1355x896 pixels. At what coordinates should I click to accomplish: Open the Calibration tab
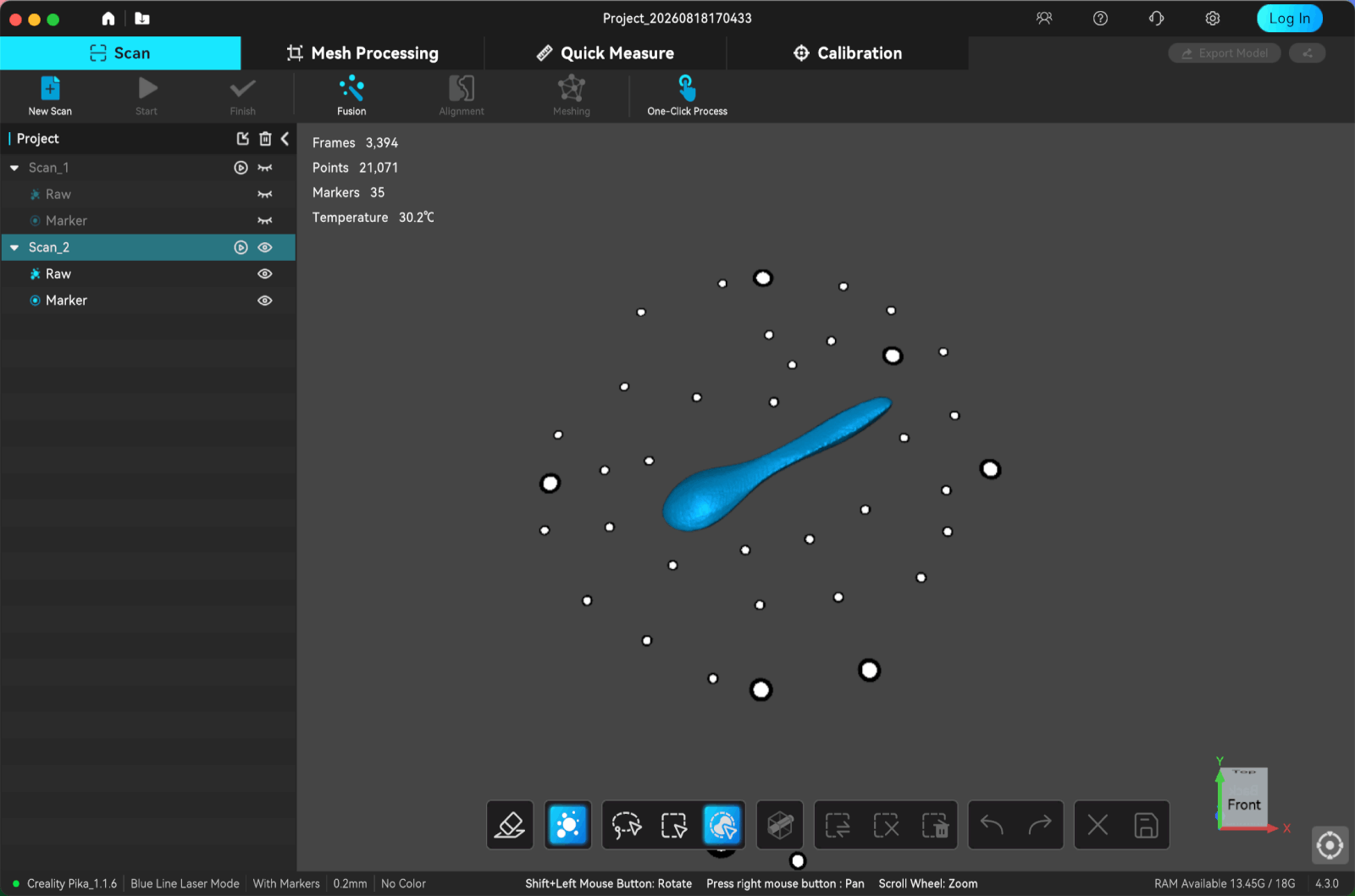pyautogui.click(x=848, y=53)
